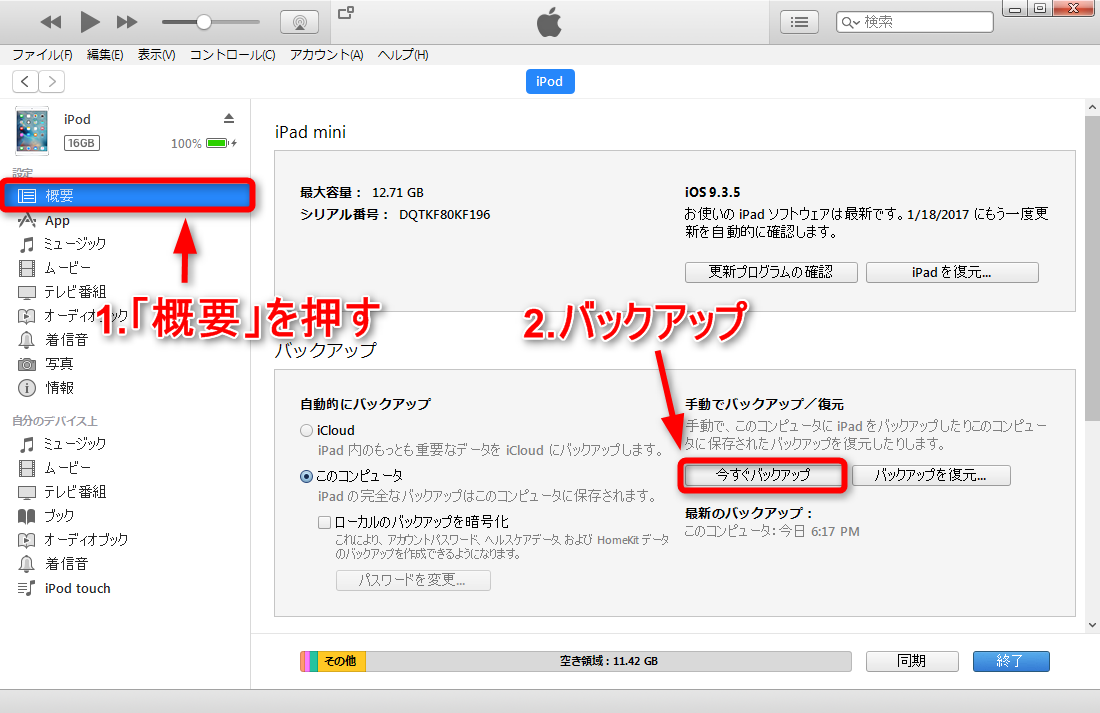
Task: Open the ファイル(F) menu
Action: [x=43, y=55]
